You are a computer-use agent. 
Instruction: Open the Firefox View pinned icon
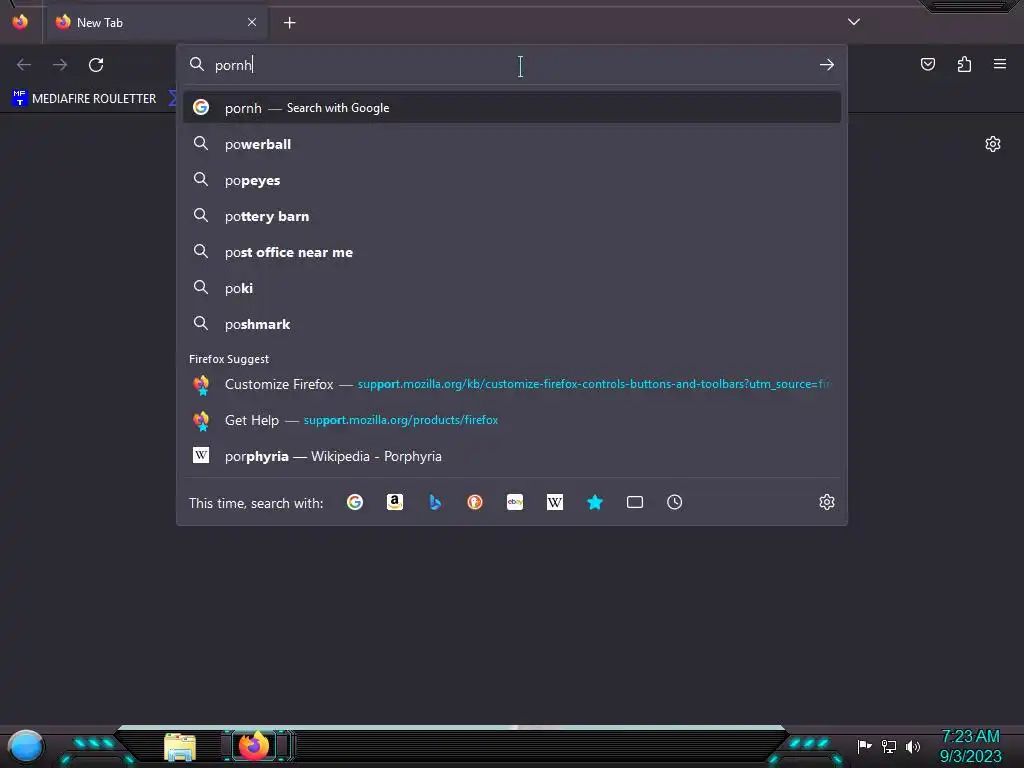click(x=20, y=22)
